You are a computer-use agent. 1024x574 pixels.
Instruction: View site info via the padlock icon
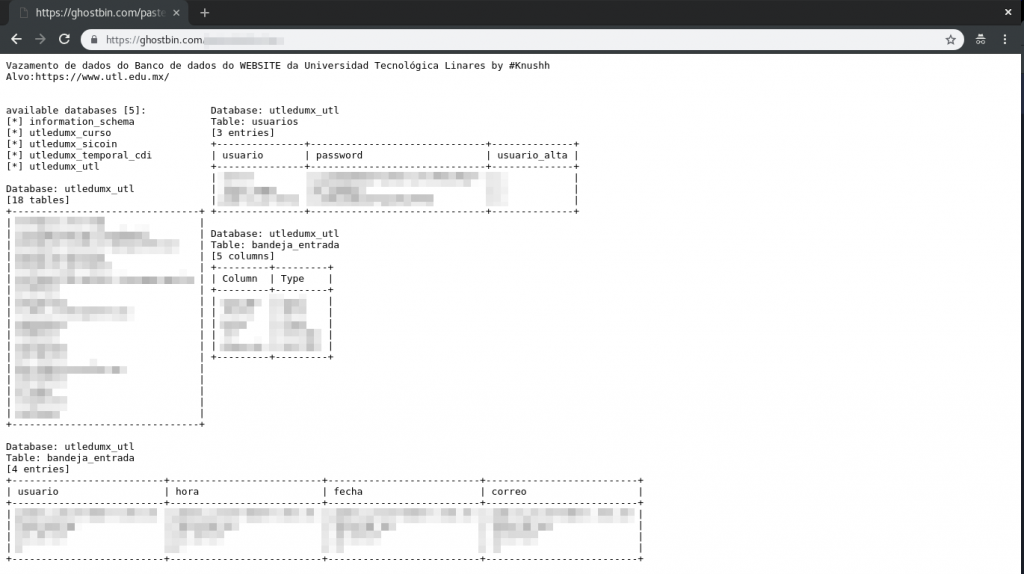tap(94, 40)
